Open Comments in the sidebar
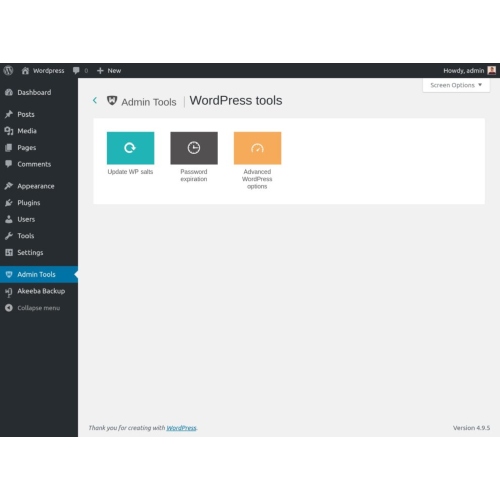The image size is (500, 500). 39,164
